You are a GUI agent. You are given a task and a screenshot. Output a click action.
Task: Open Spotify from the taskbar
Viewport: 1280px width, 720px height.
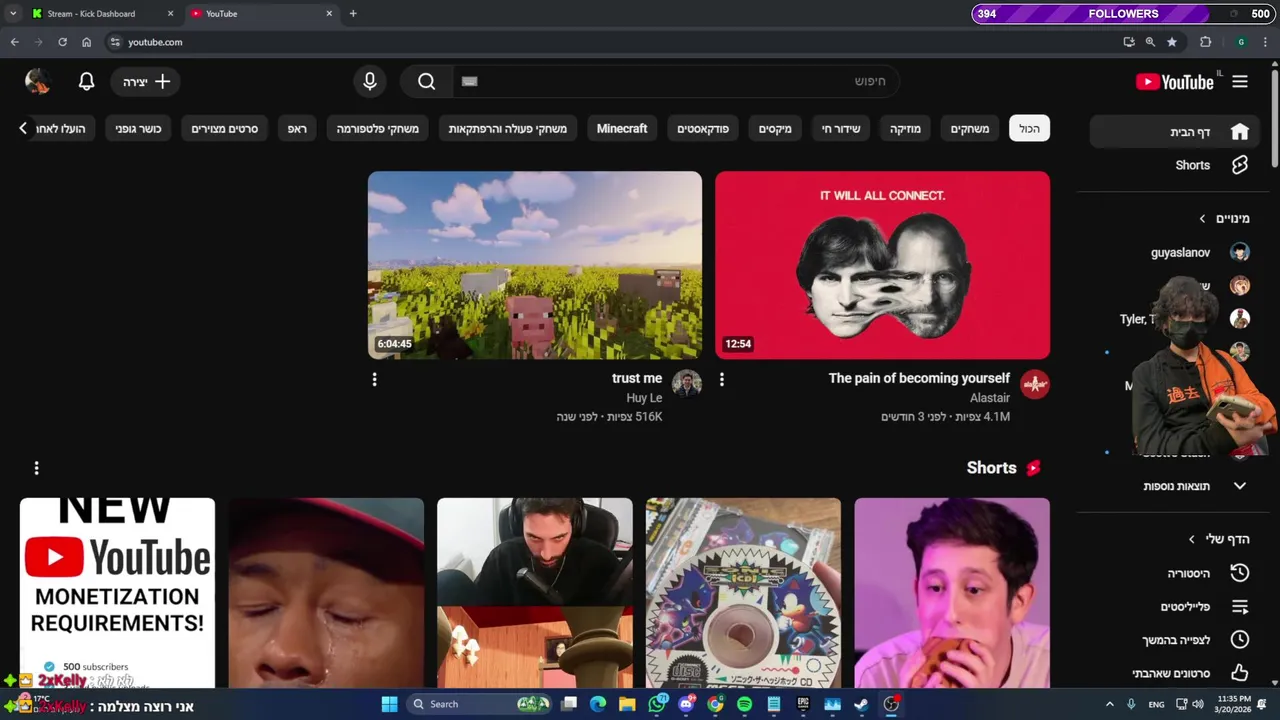(744, 704)
